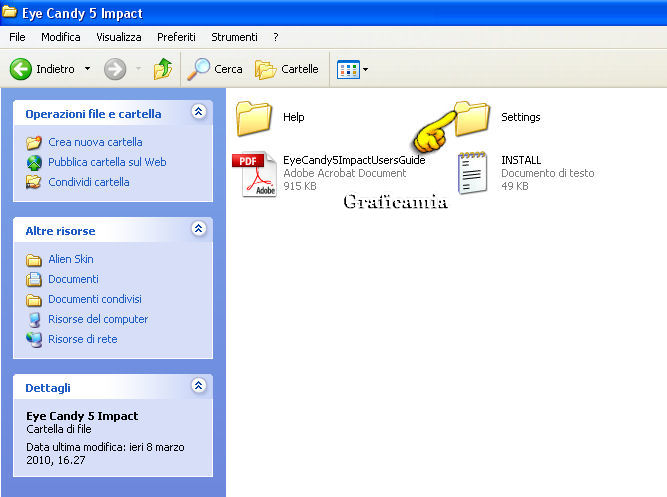Click the Risorse di rete network icon
The height and width of the screenshot is (497, 667).
pyautogui.click(x=34, y=340)
